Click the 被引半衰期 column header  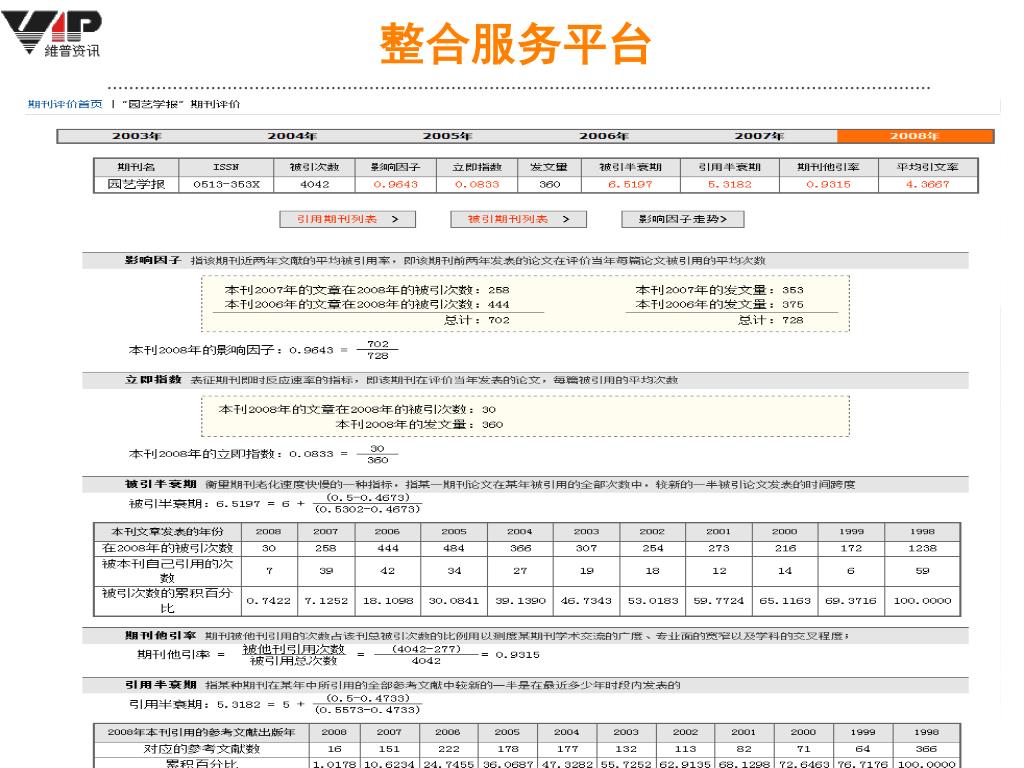tap(630, 167)
